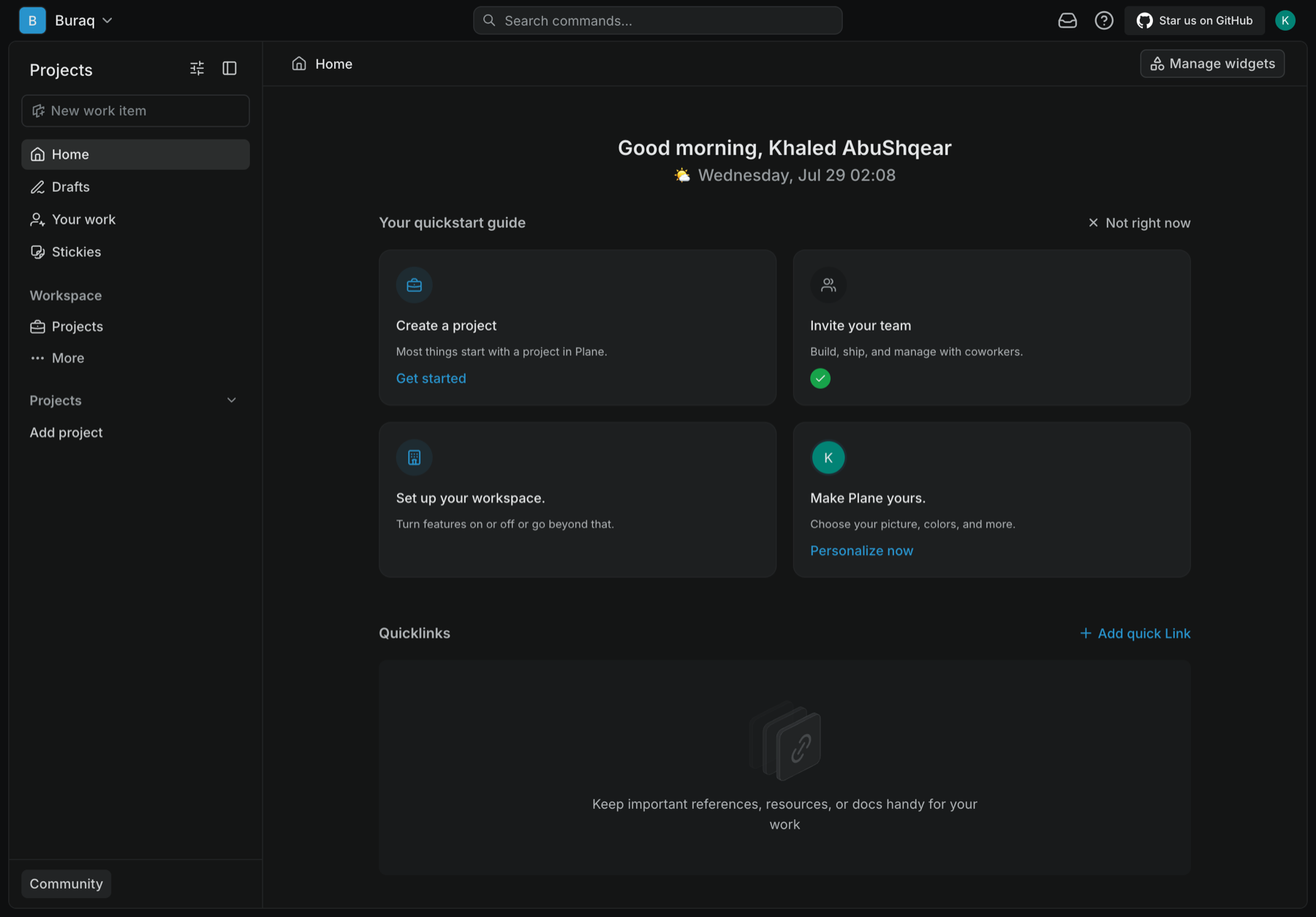Click the Projects heading atop the sidebar
1316x917 pixels.
(61, 70)
